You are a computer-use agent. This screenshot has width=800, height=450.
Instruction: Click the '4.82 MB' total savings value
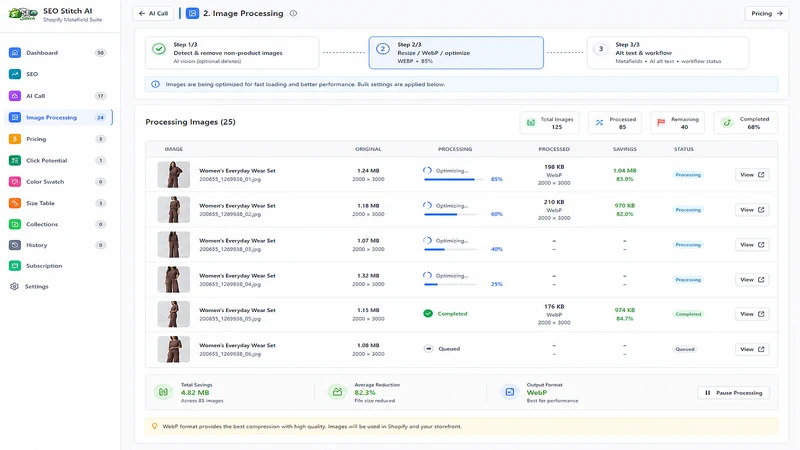click(195, 392)
